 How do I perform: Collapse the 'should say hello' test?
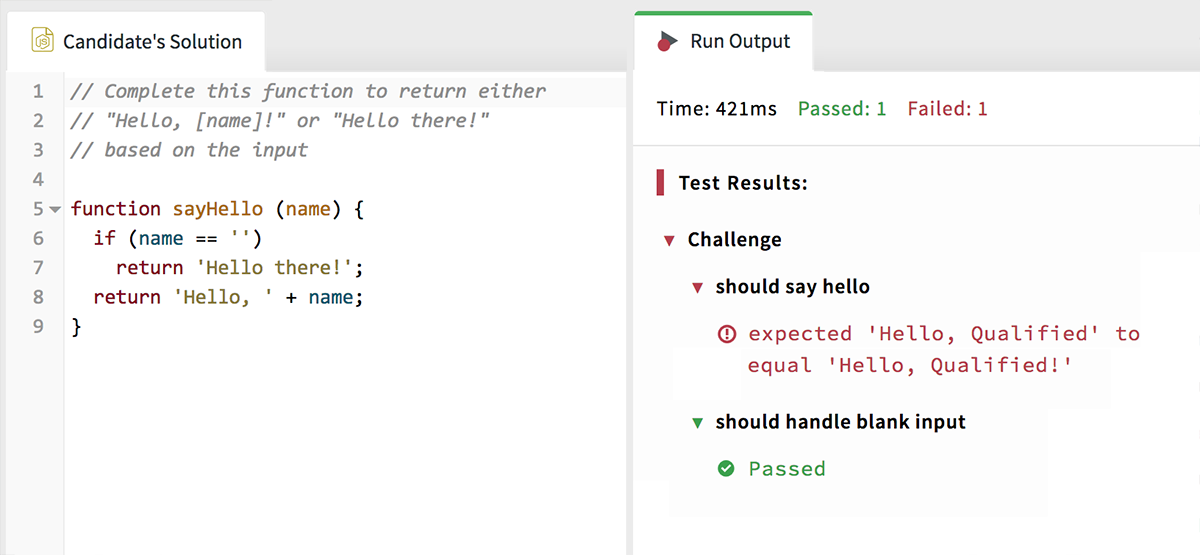click(698, 287)
